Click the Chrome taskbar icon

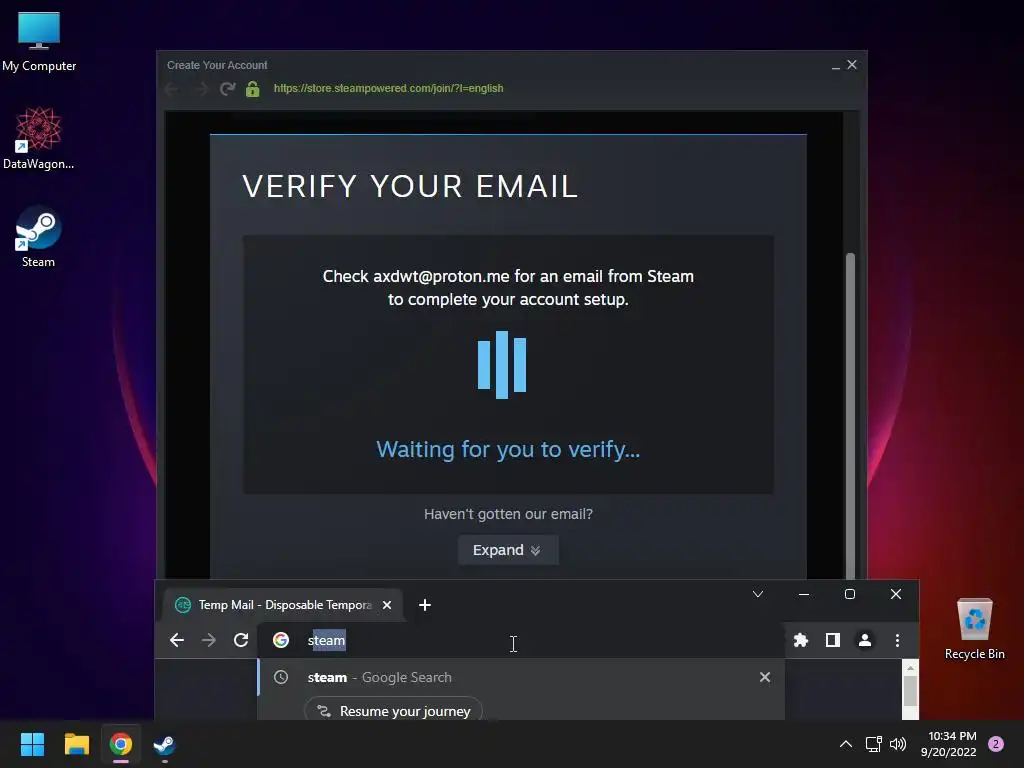[121, 744]
